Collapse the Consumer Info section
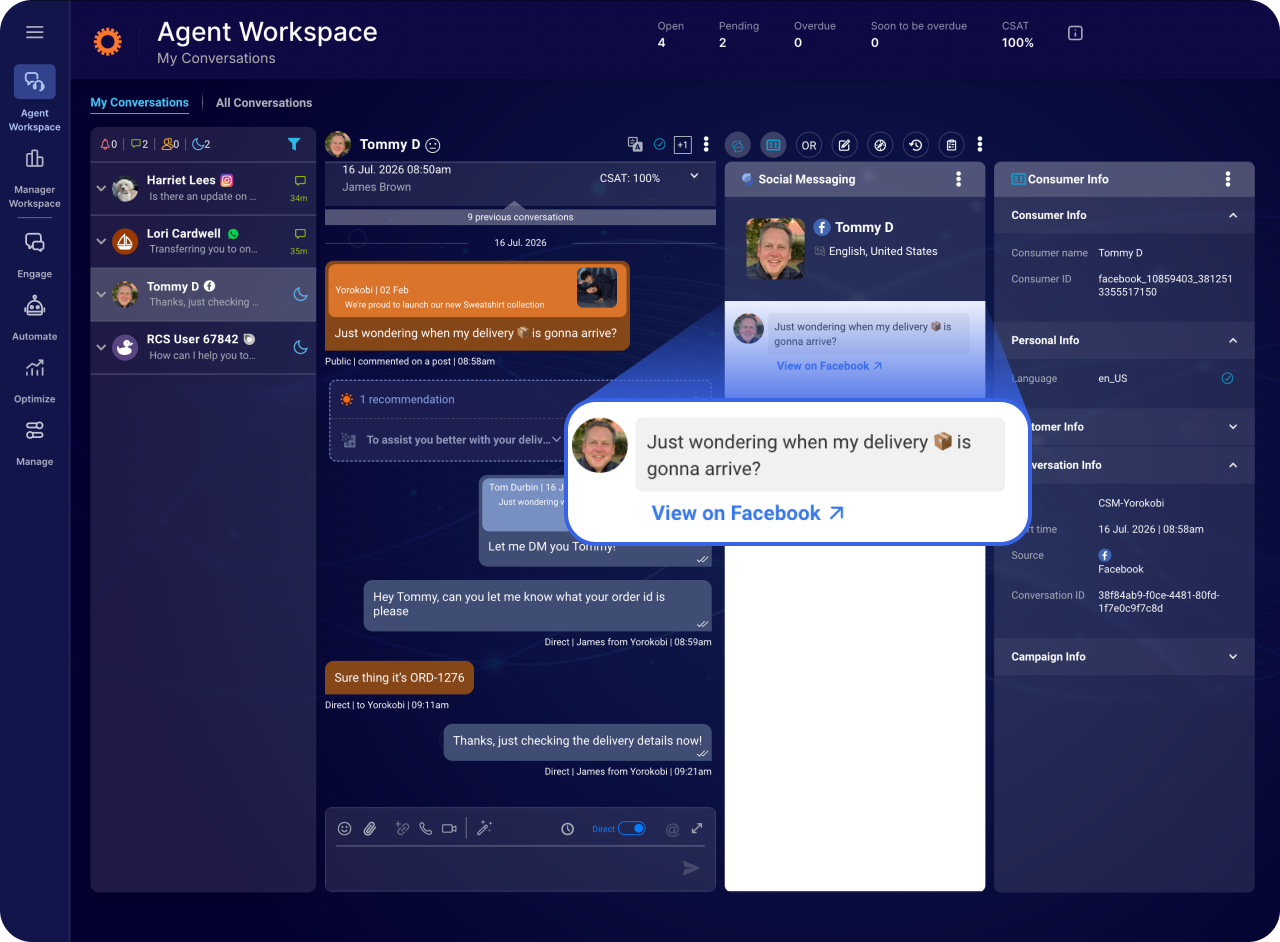1280x942 pixels. tap(1233, 215)
